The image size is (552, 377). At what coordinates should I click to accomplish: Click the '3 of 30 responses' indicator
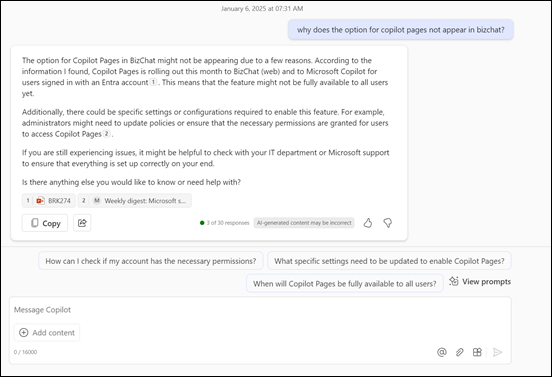click(225, 223)
